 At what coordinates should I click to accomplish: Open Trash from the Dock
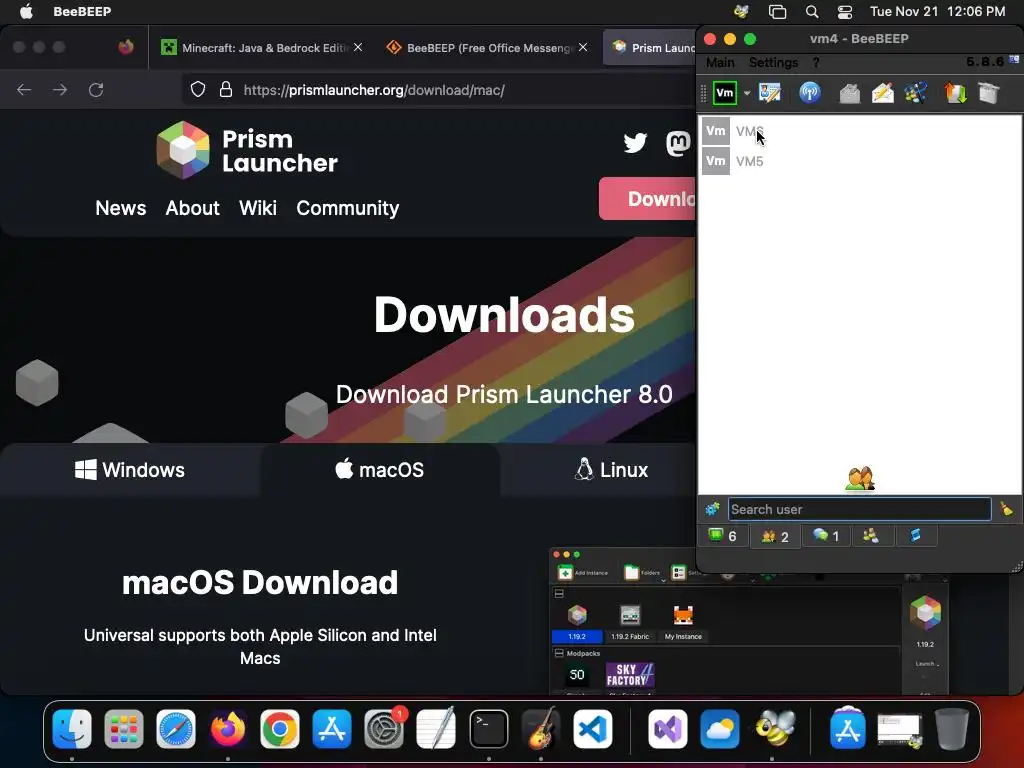(952, 729)
